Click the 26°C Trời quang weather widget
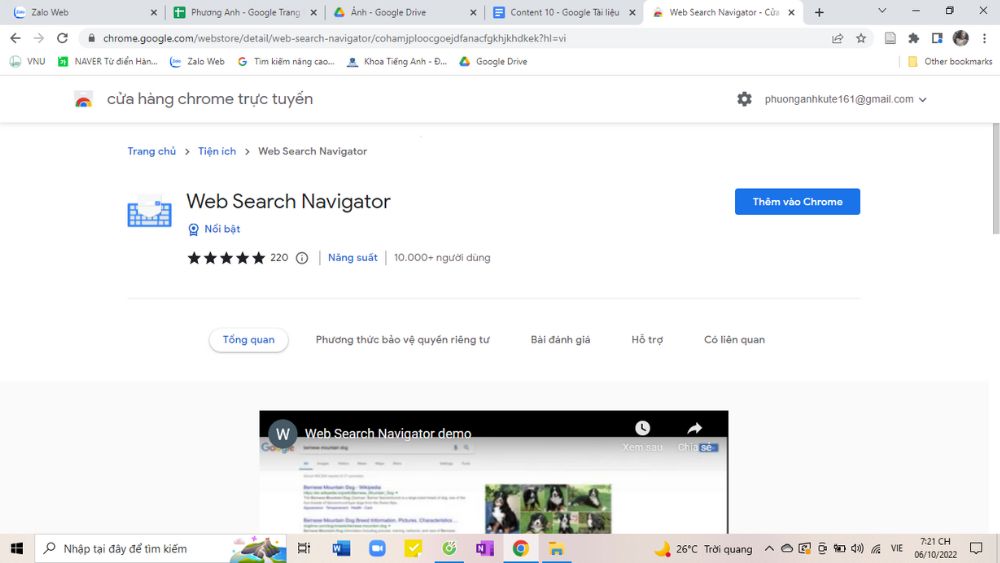Screen dimensions: 1000x563 (x=703, y=548)
